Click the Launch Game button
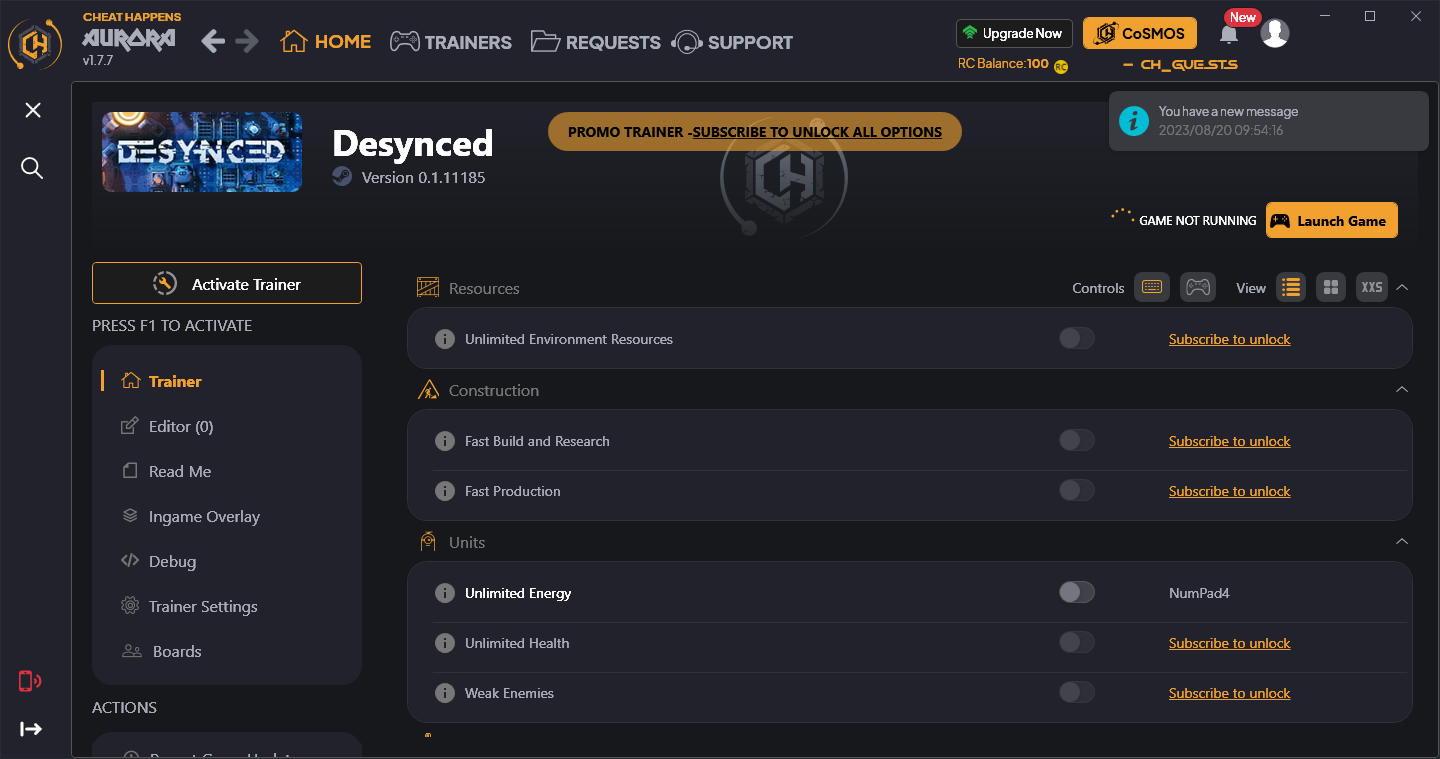Image resolution: width=1440 pixels, height=759 pixels. pyautogui.click(x=1331, y=220)
